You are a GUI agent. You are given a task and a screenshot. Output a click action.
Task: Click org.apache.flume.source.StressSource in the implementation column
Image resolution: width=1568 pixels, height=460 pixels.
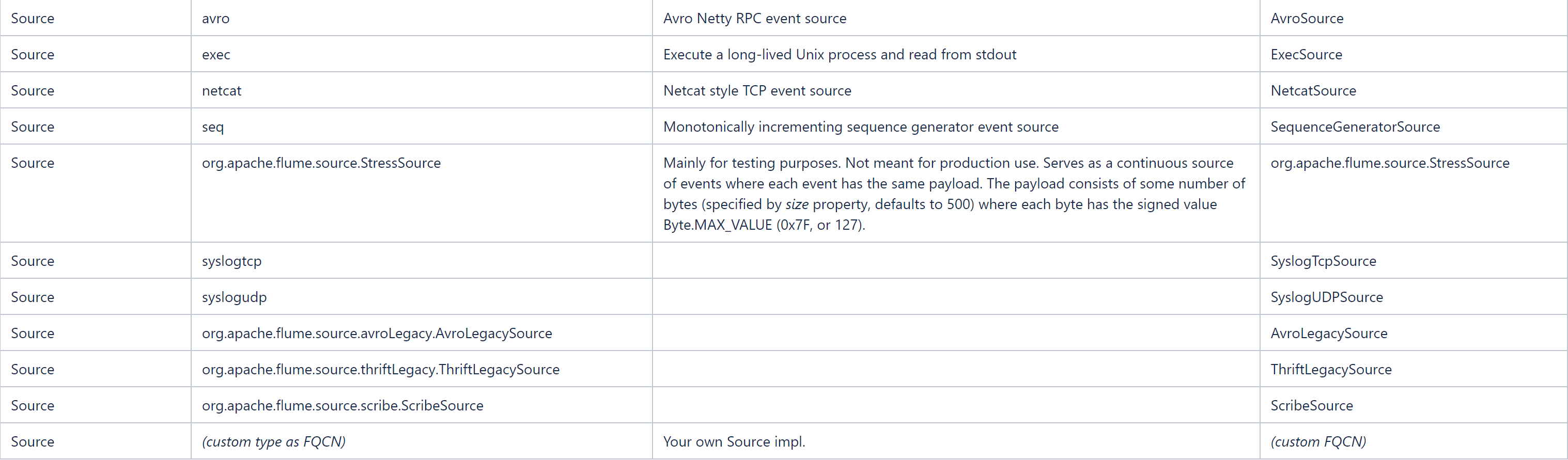[x=1390, y=163]
